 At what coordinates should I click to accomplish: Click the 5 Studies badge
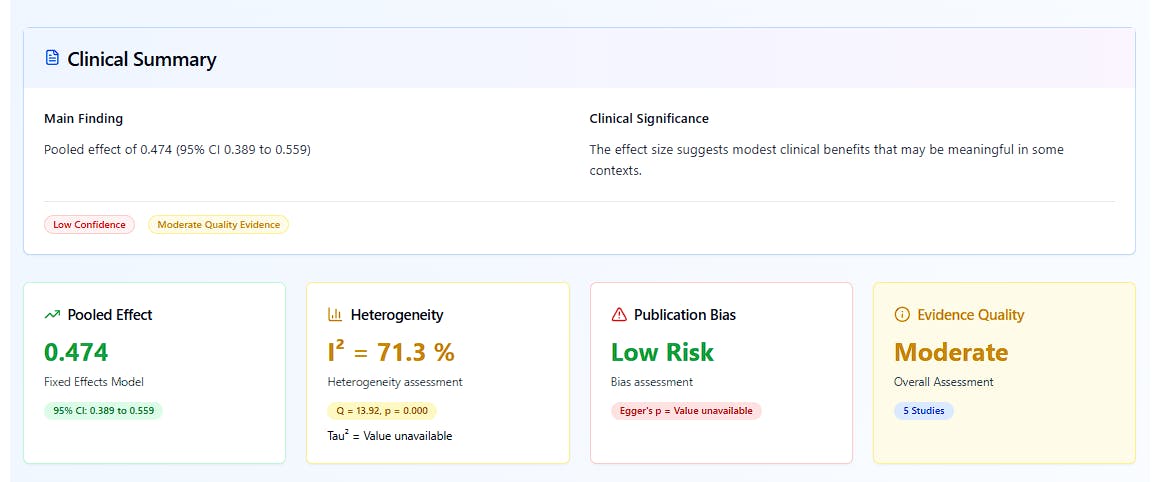coord(923,411)
